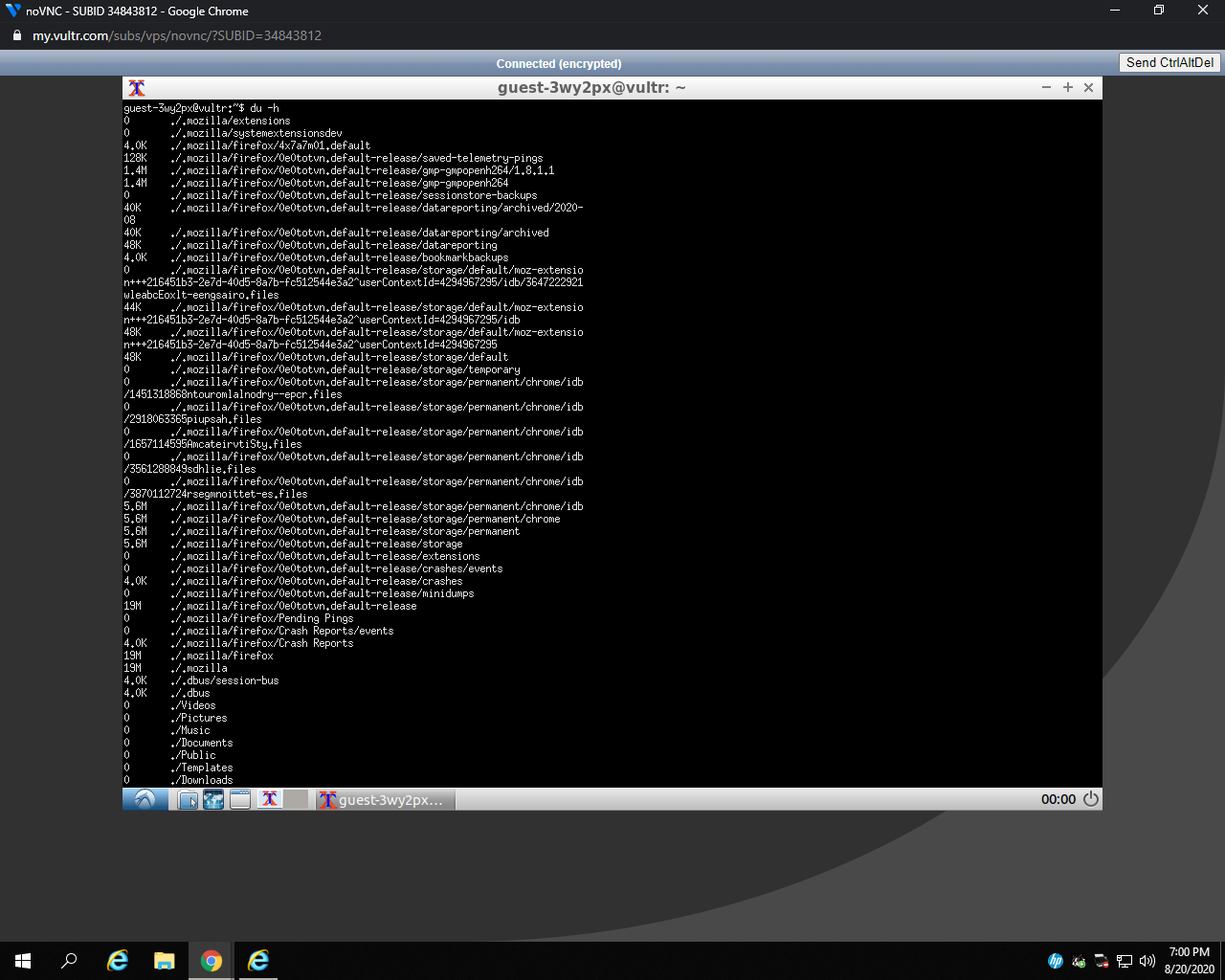Click the remote desktop tray icon
1225x980 pixels.
click(x=1100, y=961)
